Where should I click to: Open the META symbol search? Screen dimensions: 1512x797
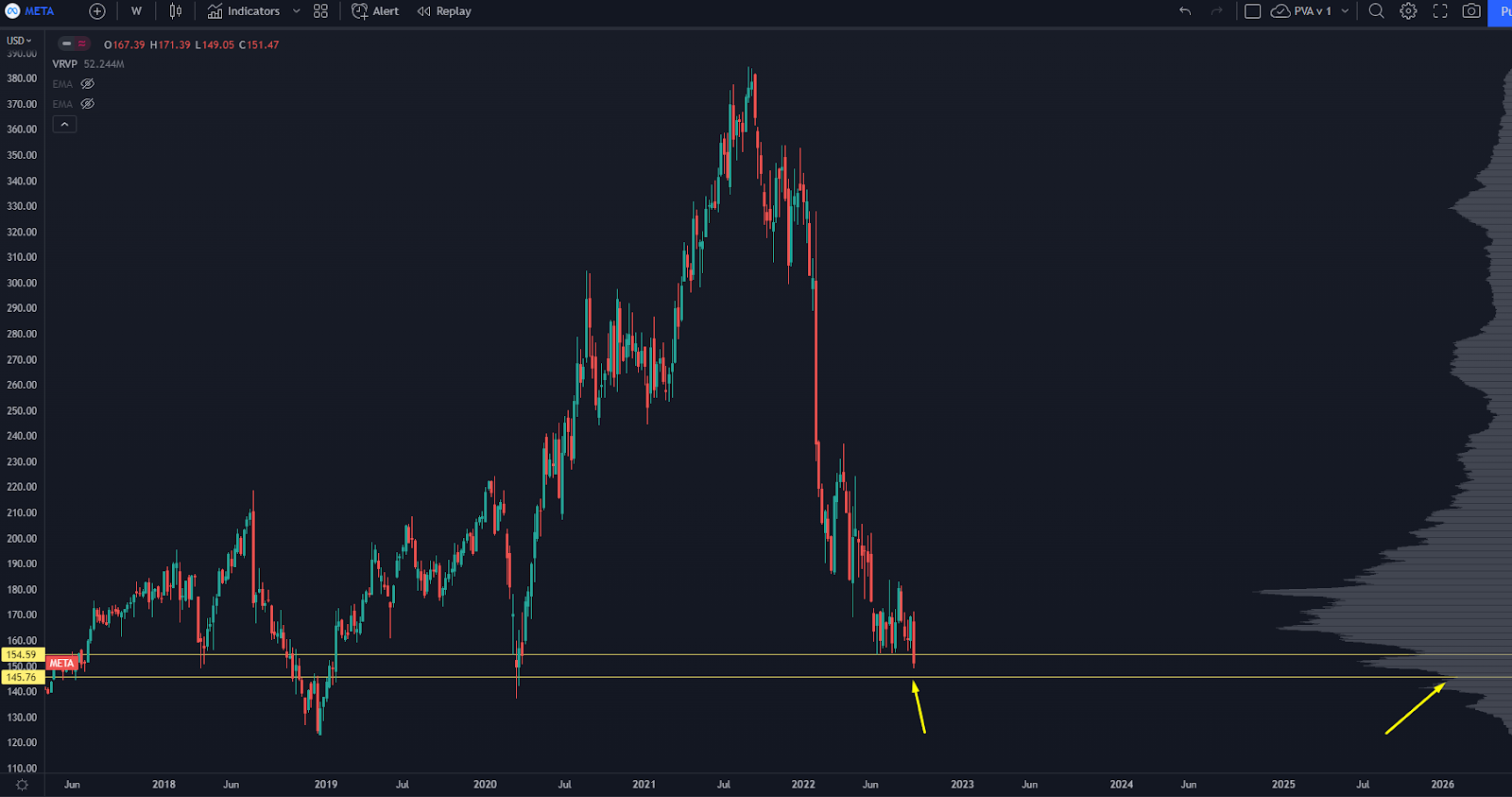pos(30,11)
